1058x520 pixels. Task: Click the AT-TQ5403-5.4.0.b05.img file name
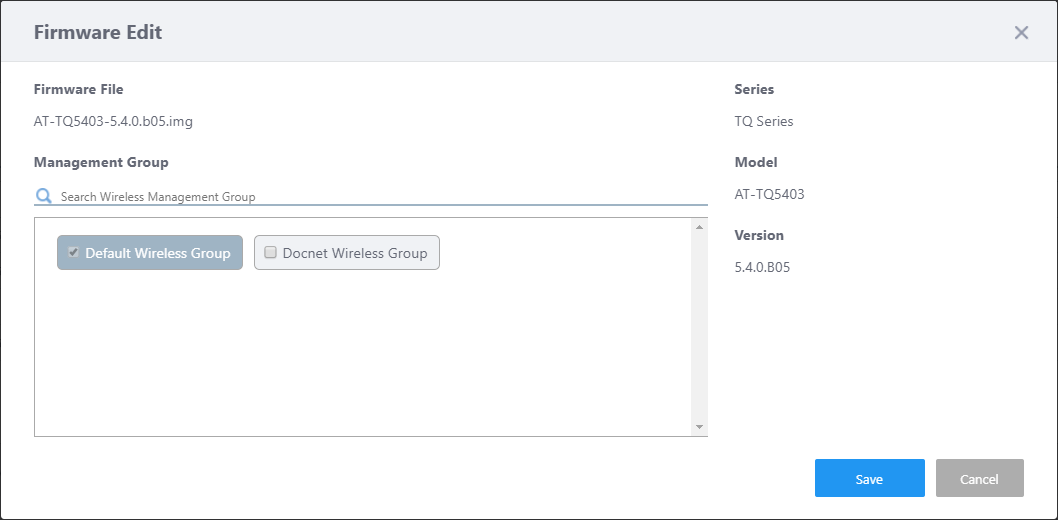(x=113, y=122)
